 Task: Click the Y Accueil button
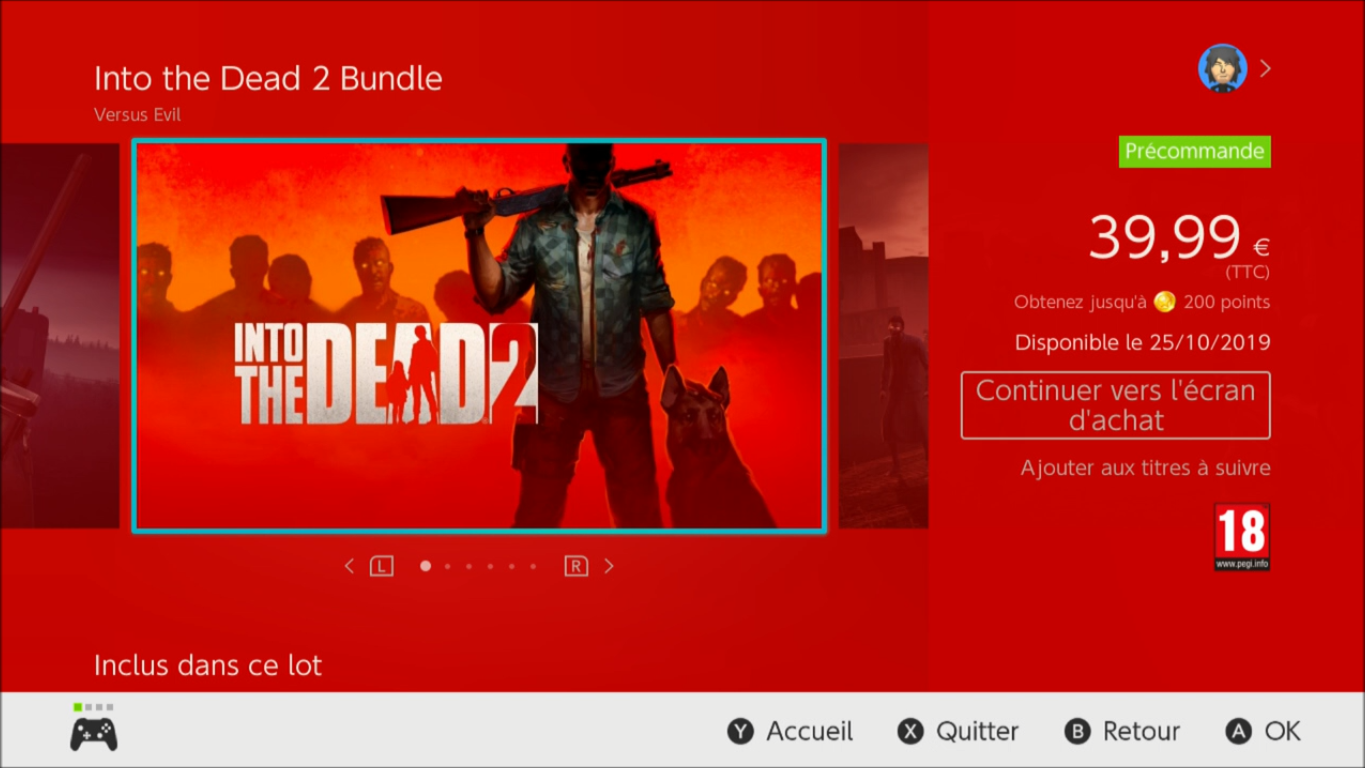coord(790,731)
